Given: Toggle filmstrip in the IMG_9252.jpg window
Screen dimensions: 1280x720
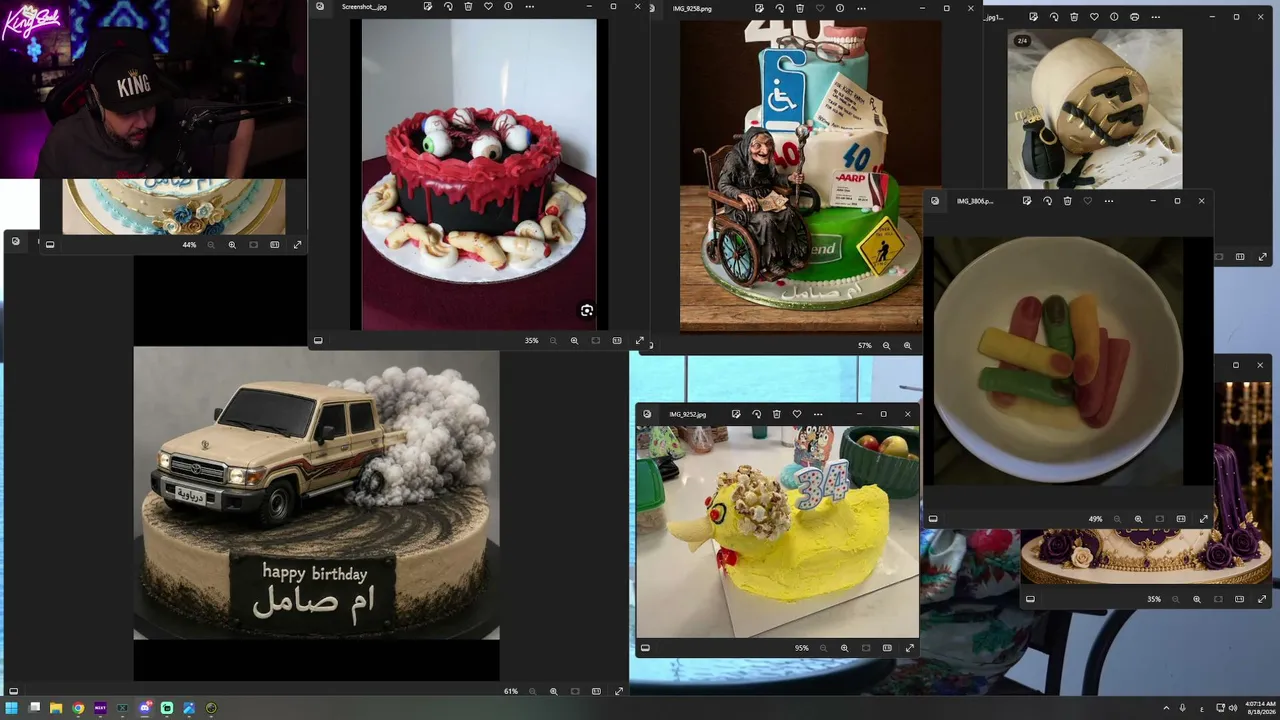Looking at the screenshot, I should point(645,648).
